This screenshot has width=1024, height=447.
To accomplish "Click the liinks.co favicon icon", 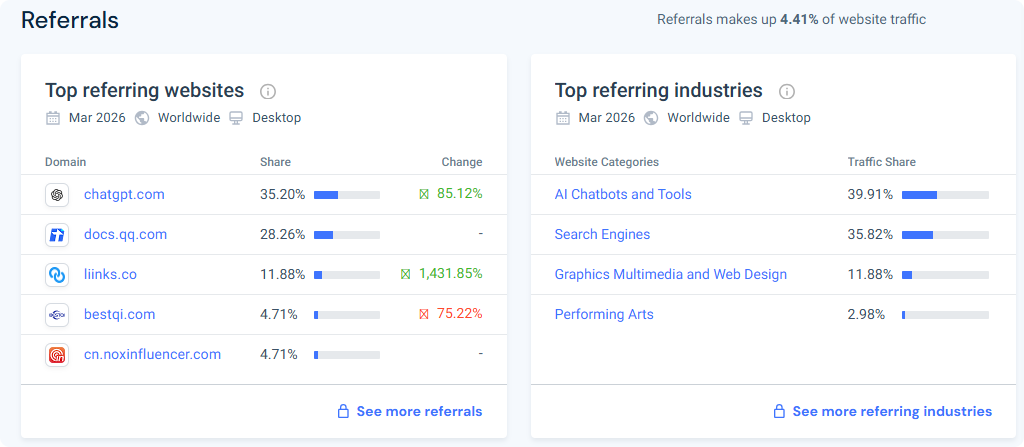I will pyautogui.click(x=57, y=275).
